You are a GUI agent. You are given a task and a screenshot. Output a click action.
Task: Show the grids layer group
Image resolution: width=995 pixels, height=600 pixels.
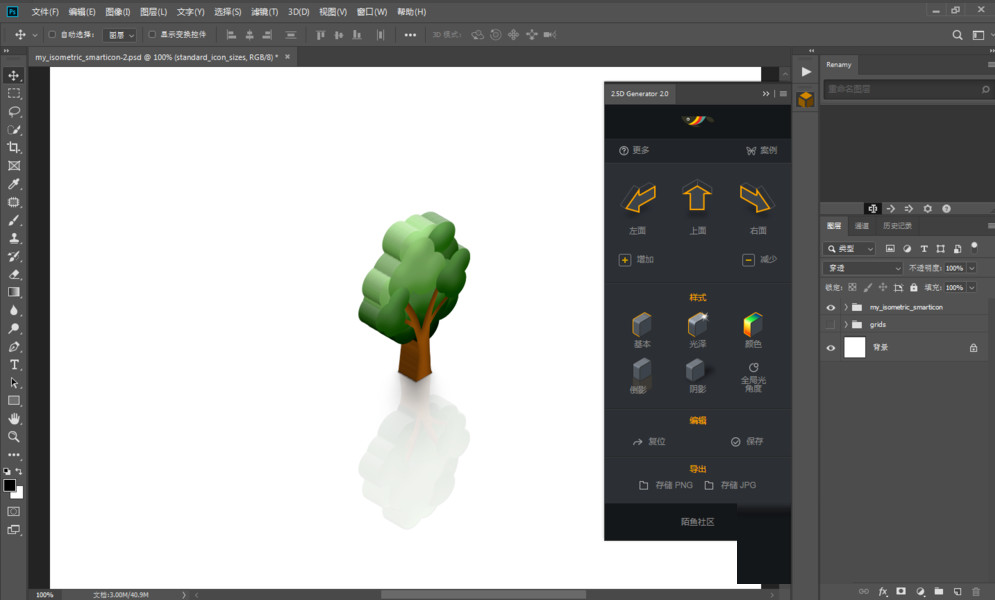coord(831,325)
